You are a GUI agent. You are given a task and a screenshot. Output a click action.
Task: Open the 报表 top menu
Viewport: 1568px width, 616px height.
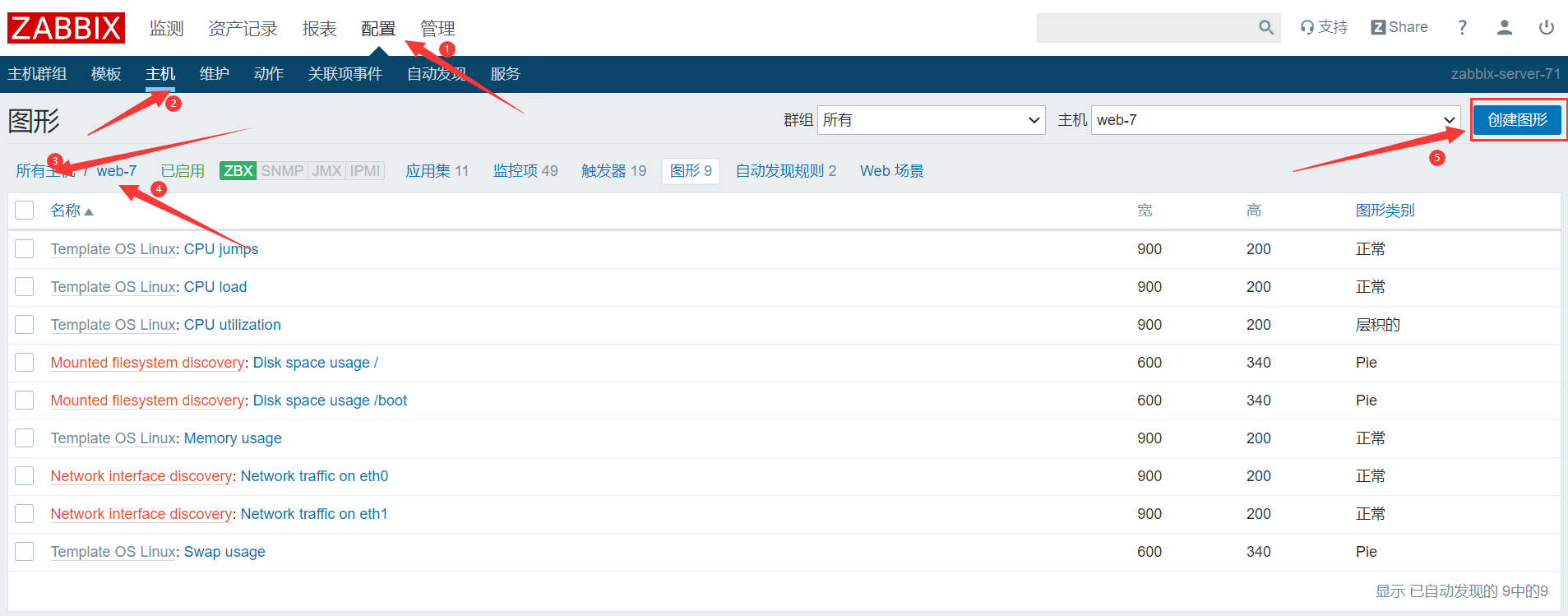319,28
